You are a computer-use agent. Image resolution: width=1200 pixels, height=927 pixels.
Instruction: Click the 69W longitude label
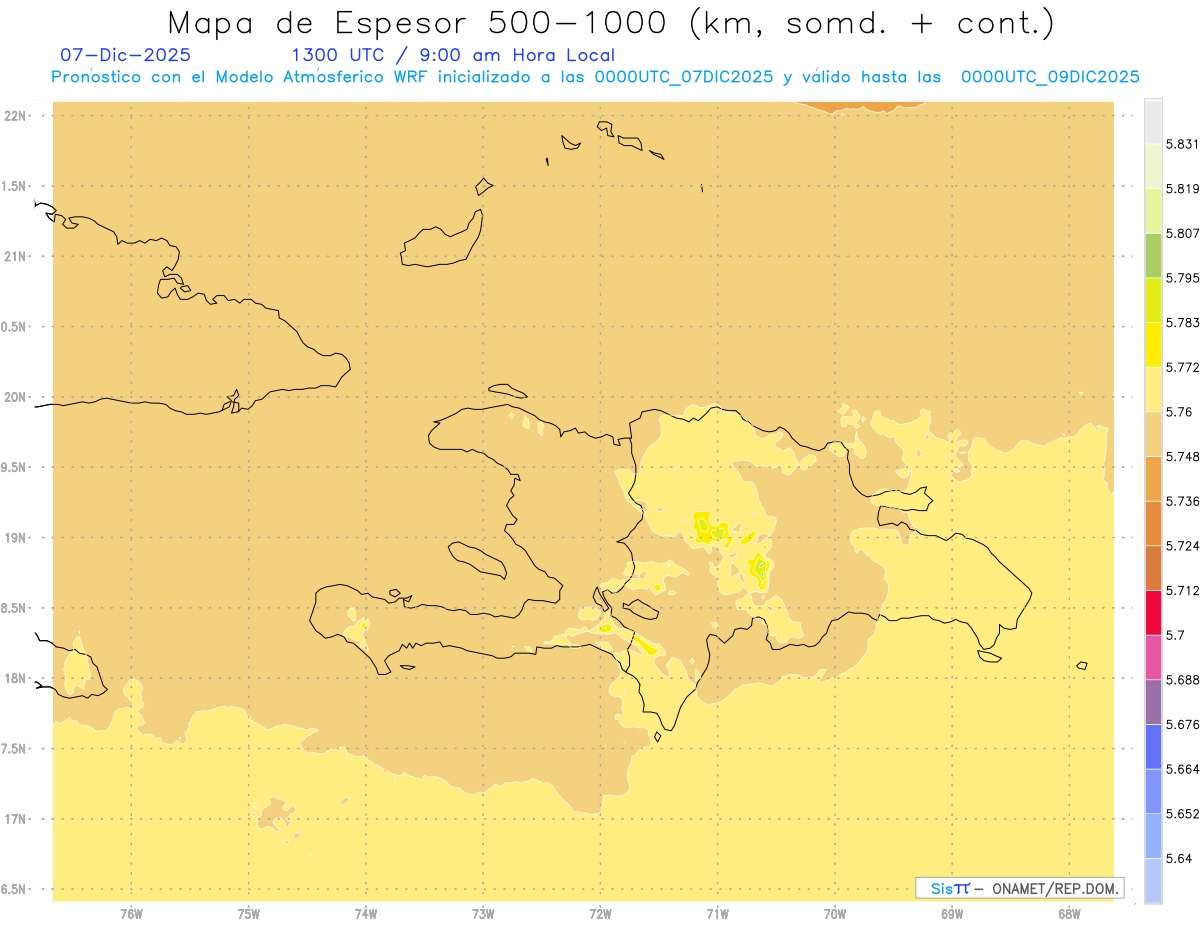coord(952,914)
